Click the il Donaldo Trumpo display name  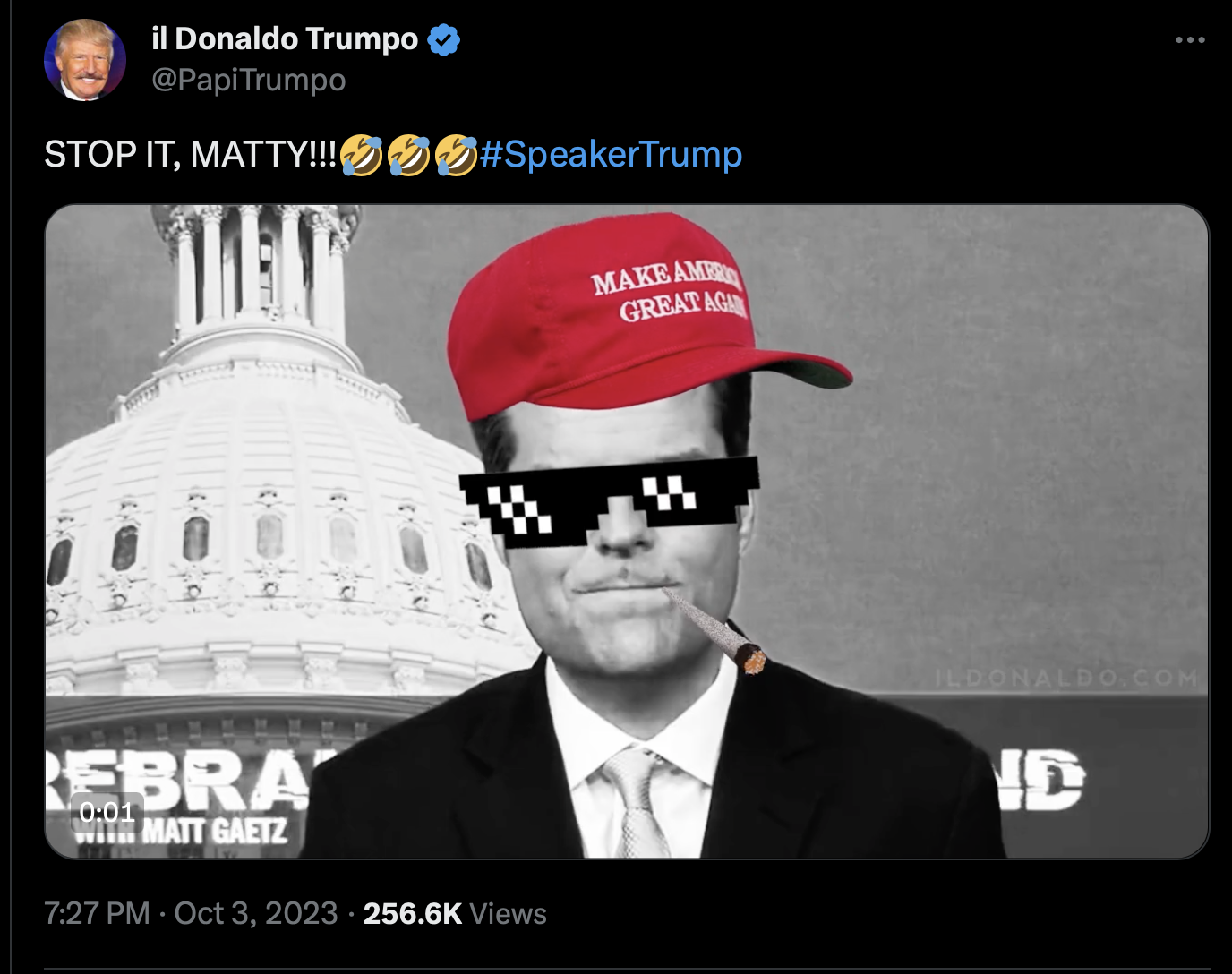click(x=285, y=38)
